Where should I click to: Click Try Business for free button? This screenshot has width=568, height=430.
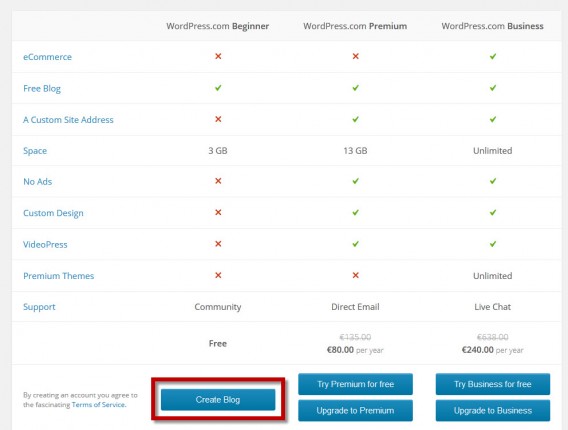pyautogui.click(x=493, y=384)
